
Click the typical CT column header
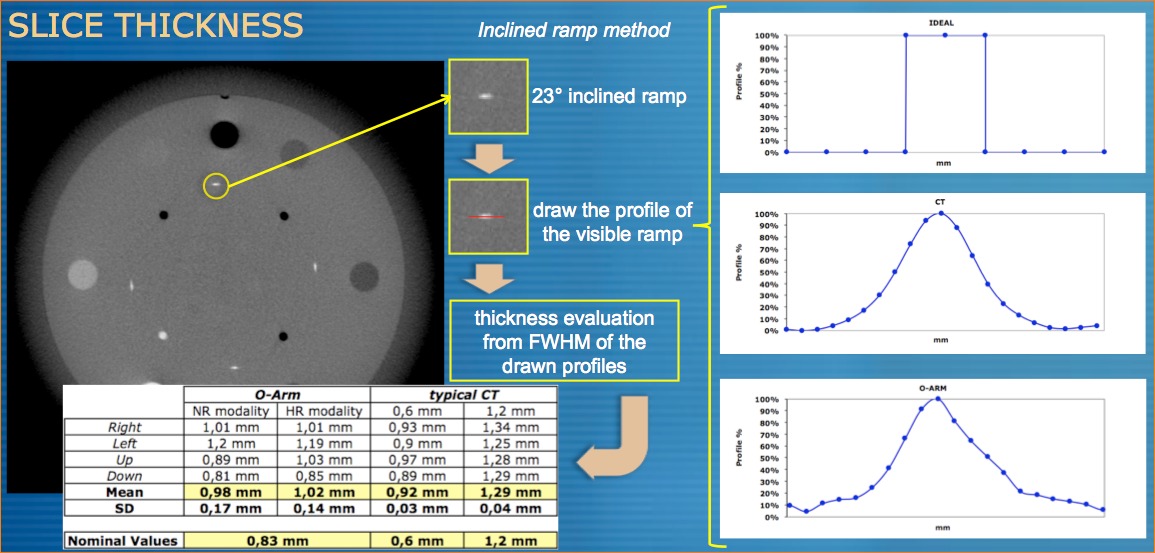(461, 395)
